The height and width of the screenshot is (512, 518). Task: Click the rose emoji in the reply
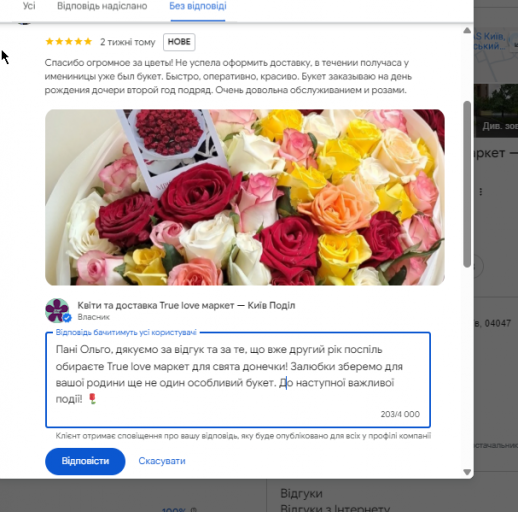(x=93, y=399)
